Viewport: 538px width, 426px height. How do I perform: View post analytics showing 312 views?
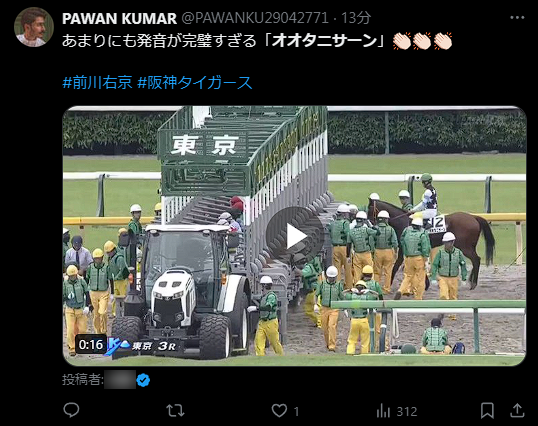point(397,411)
